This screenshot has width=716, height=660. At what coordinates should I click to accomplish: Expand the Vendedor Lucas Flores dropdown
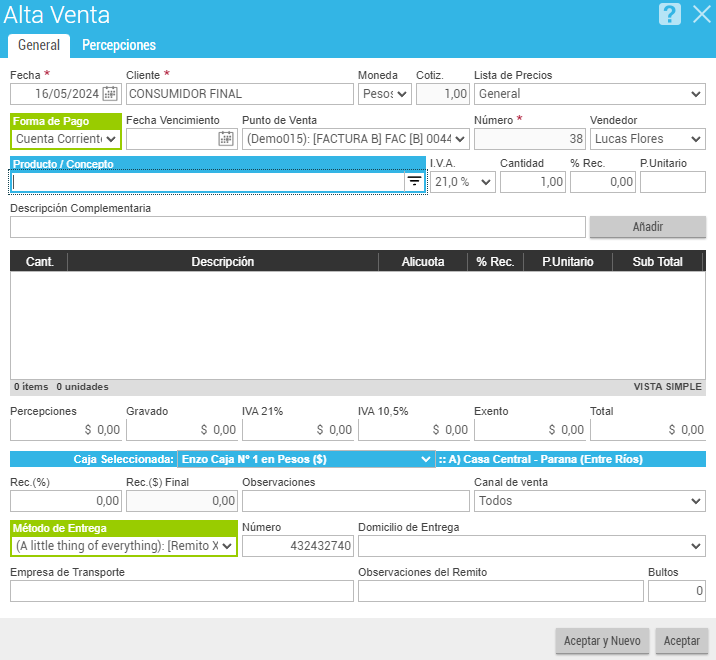pyautogui.click(x=647, y=138)
